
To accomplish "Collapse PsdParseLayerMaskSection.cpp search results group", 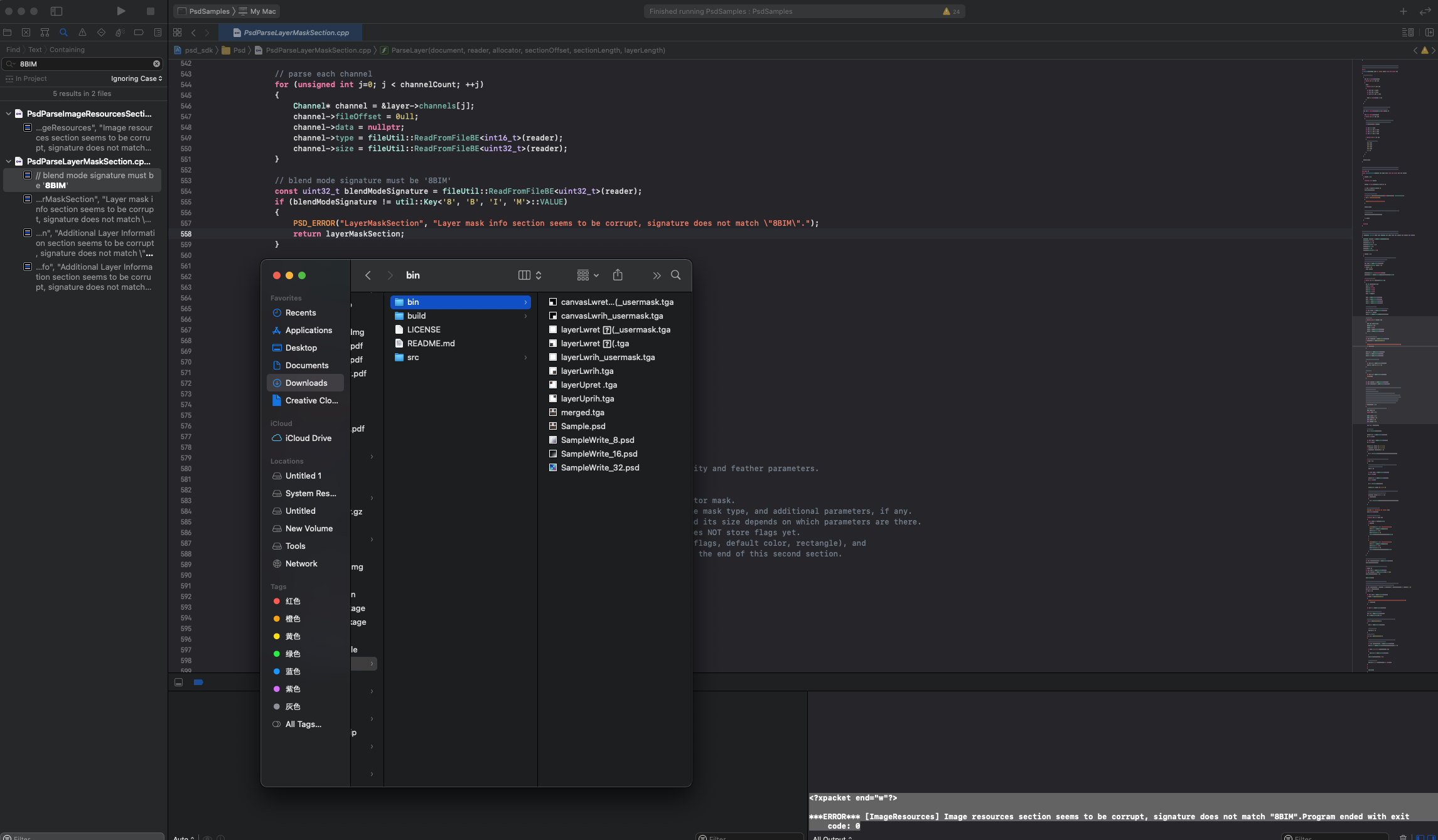I will pos(9,162).
